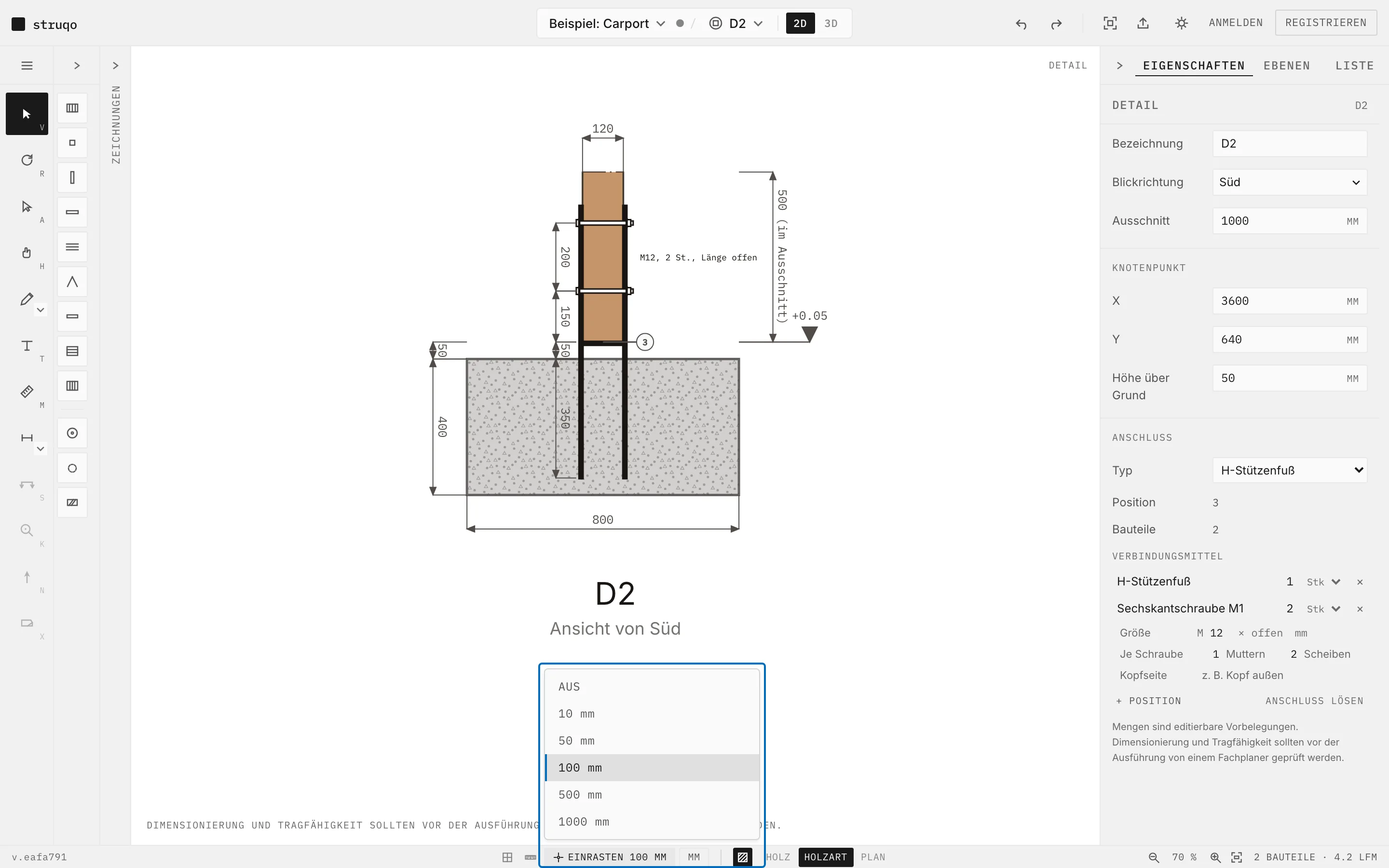This screenshot has width=1389, height=868.
Task: Click the export upload icon
Action: coord(1143,23)
